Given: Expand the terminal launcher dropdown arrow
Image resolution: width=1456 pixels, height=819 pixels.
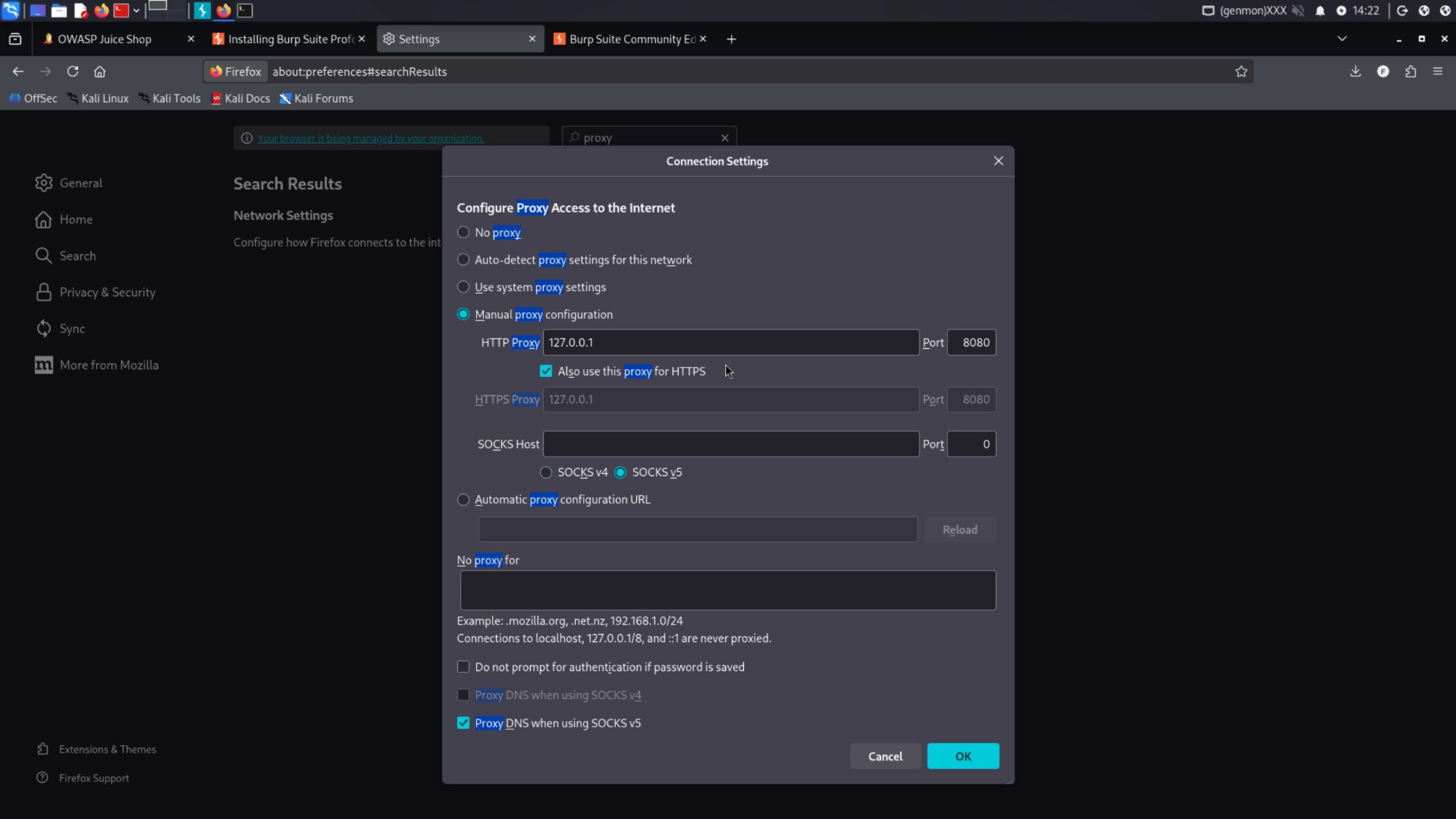Looking at the screenshot, I should 136,10.
